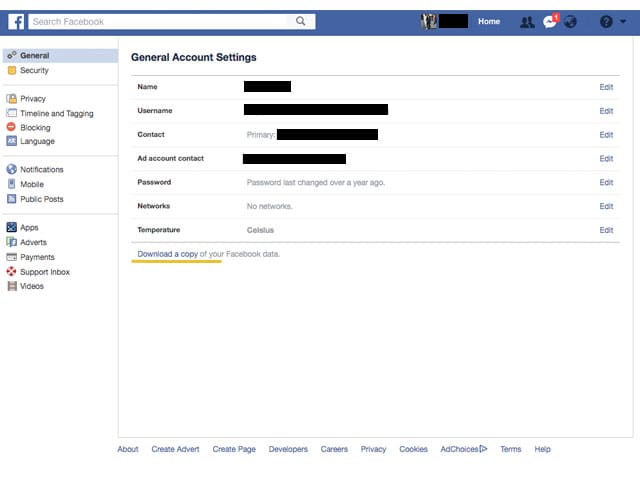The width and height of the screenshot is (640, 480).
Task: Click the Language icon
Action: [x=12, y=141]
